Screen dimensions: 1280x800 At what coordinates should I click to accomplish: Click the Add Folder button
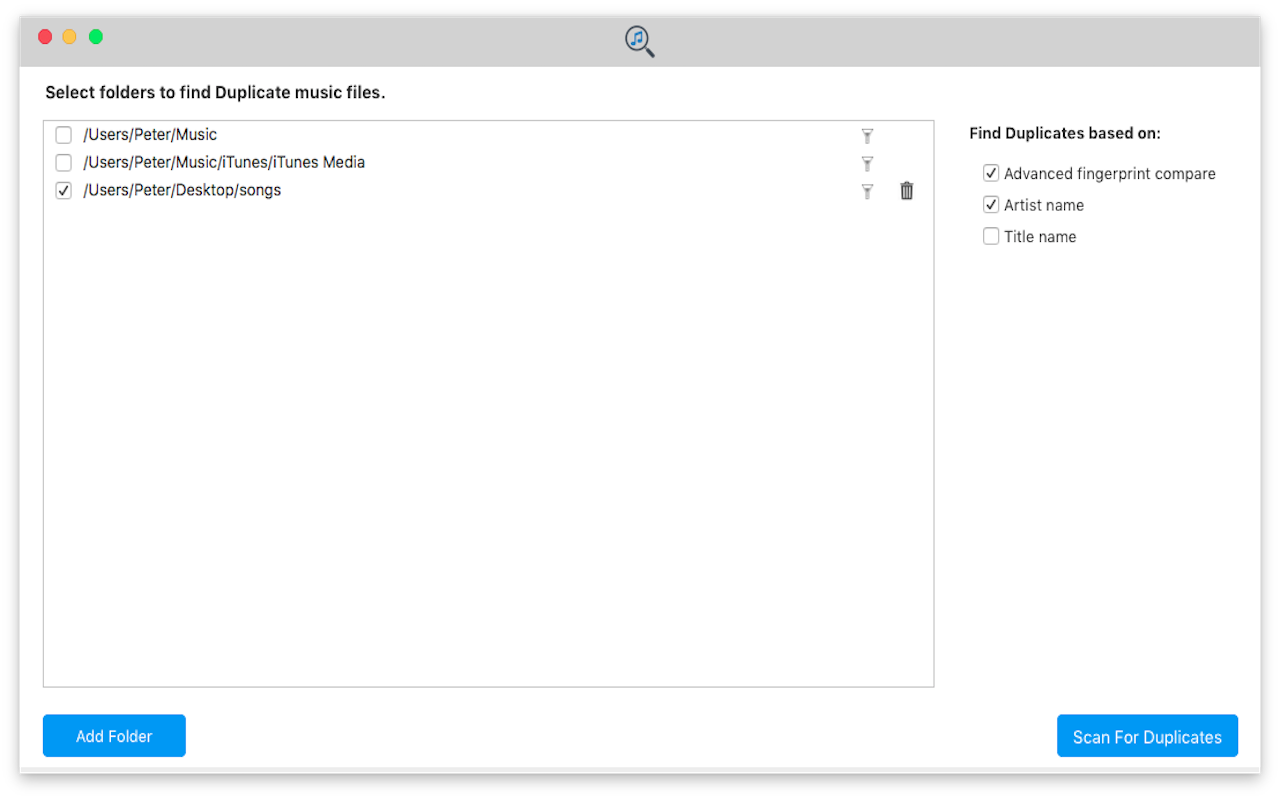click(114, 736)
